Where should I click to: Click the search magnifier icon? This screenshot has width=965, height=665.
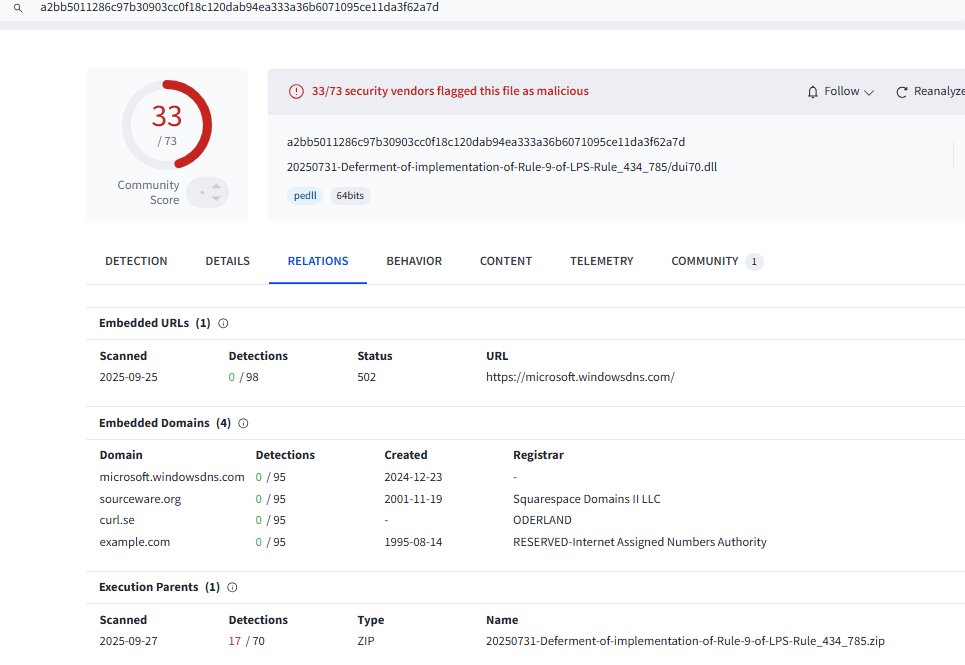click(18, 8)
